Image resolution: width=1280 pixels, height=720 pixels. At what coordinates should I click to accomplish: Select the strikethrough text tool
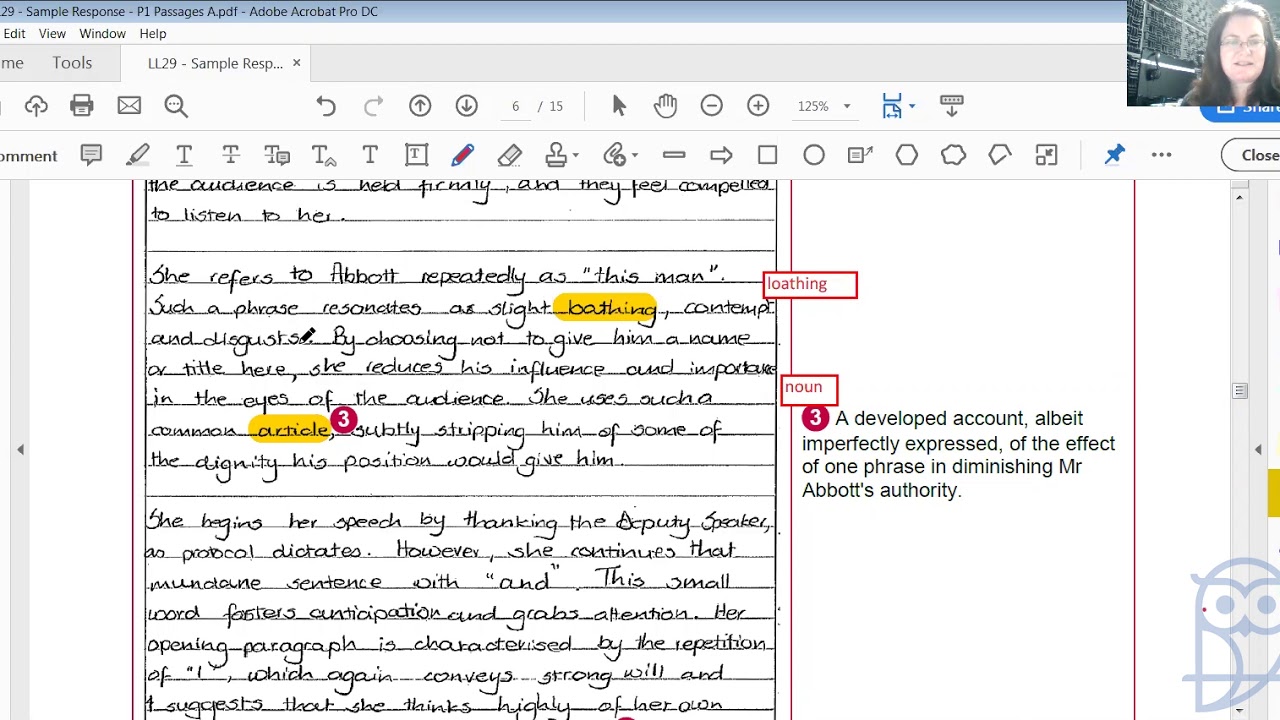[231, 155]
